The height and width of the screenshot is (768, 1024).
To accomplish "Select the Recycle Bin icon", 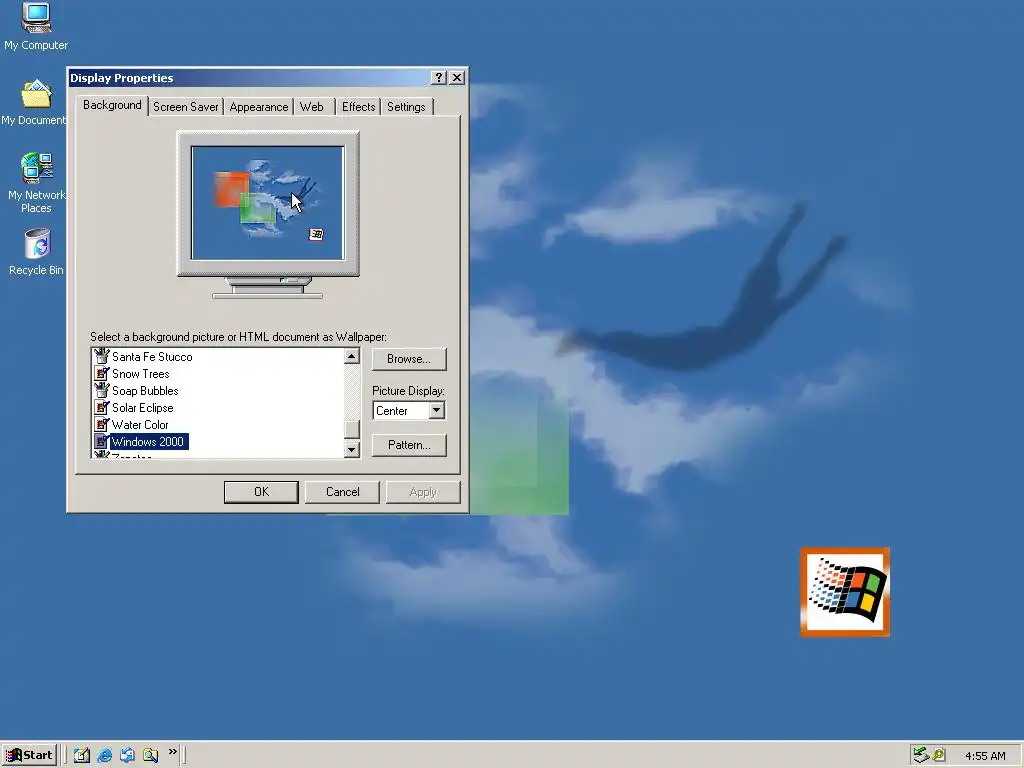I will point(37,251).
